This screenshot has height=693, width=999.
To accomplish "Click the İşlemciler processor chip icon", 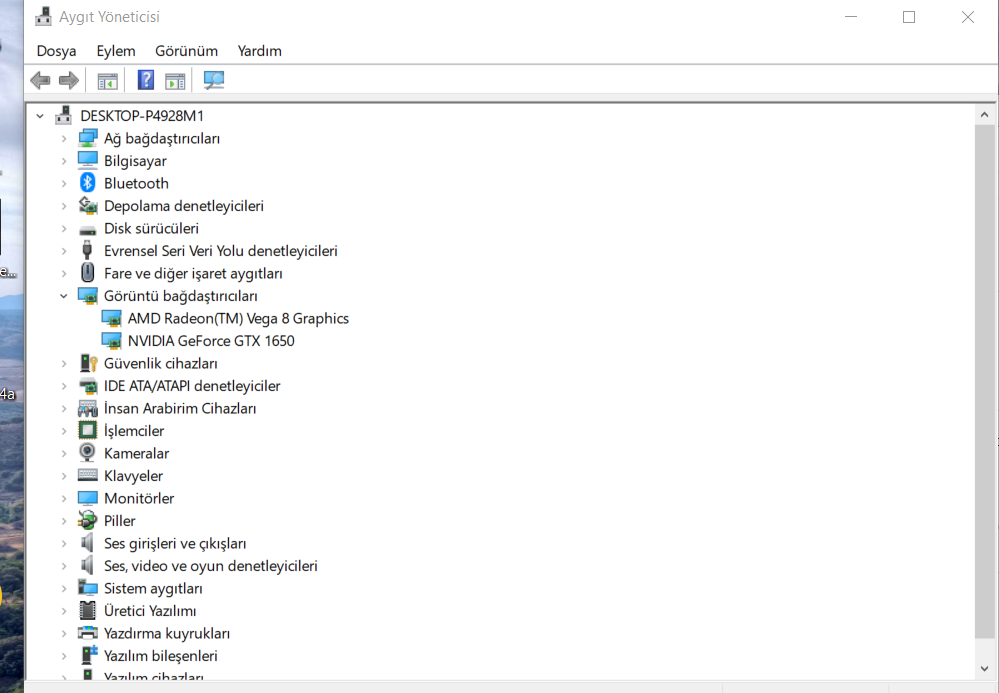I will click(87, 431).
